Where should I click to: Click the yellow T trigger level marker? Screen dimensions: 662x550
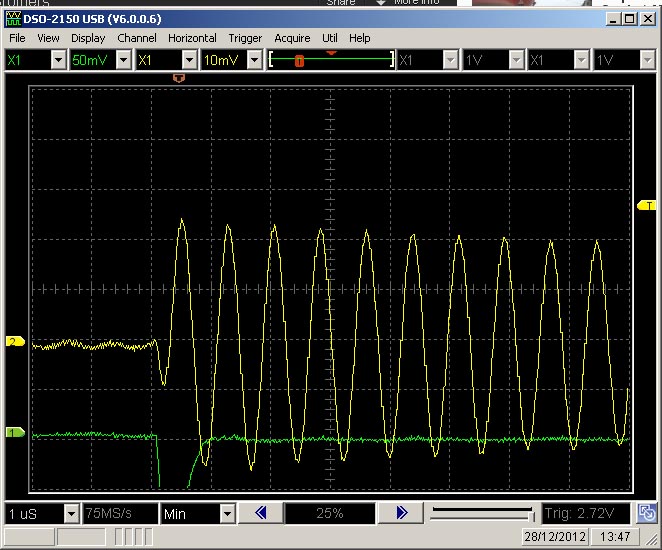click(646, 205)
